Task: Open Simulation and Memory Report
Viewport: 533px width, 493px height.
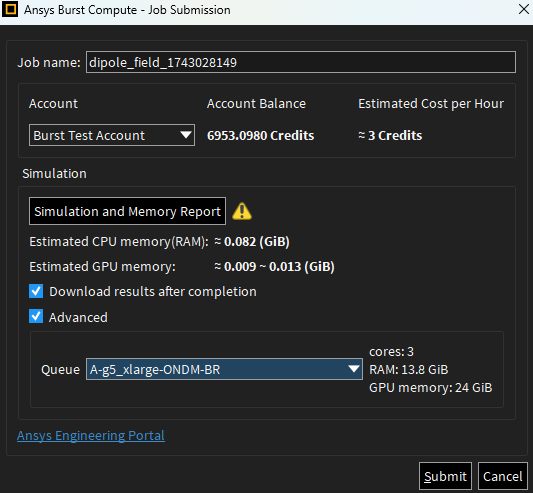Action: (x=127, y=211)
